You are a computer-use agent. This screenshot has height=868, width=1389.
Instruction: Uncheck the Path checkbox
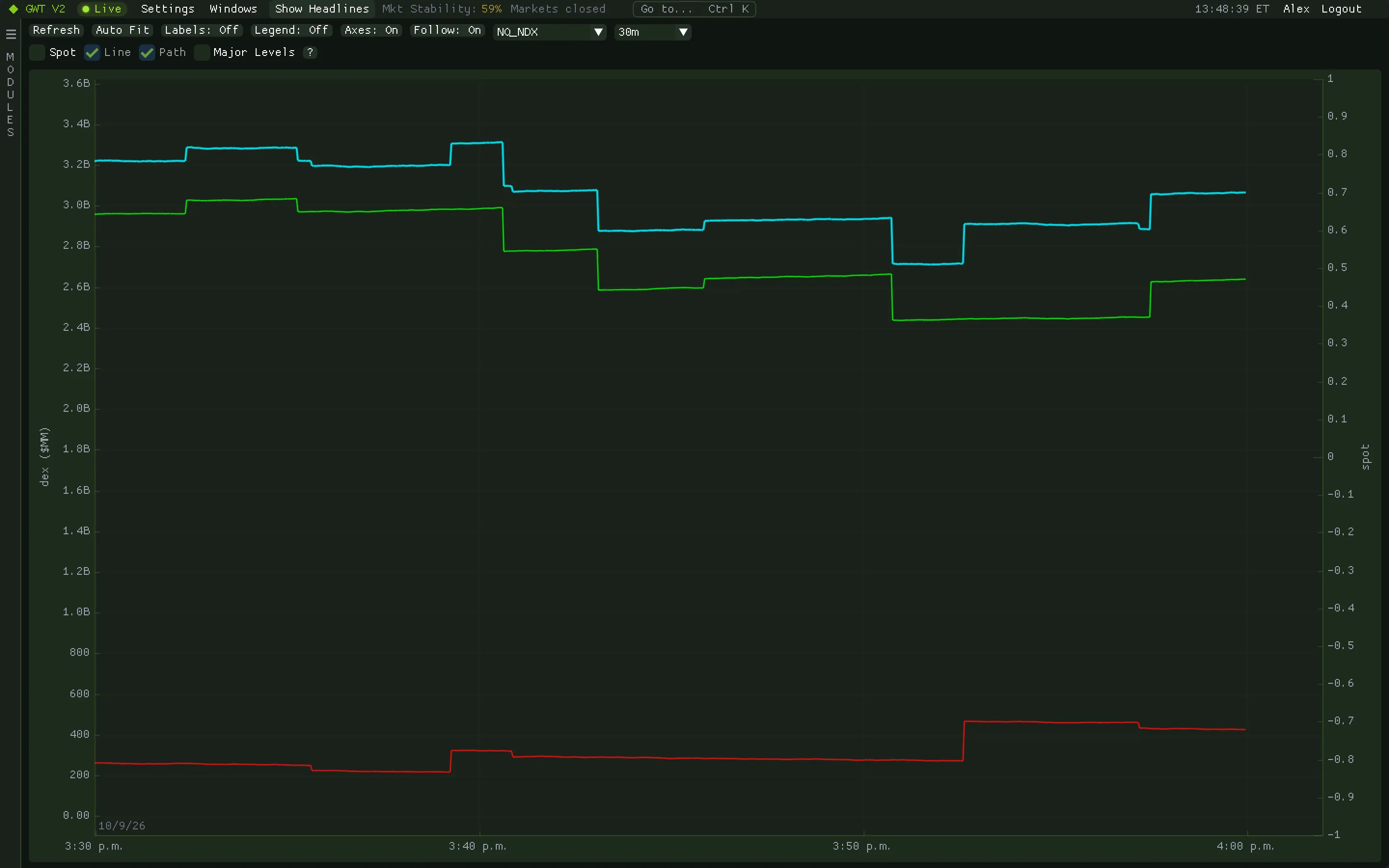point(147,52)
